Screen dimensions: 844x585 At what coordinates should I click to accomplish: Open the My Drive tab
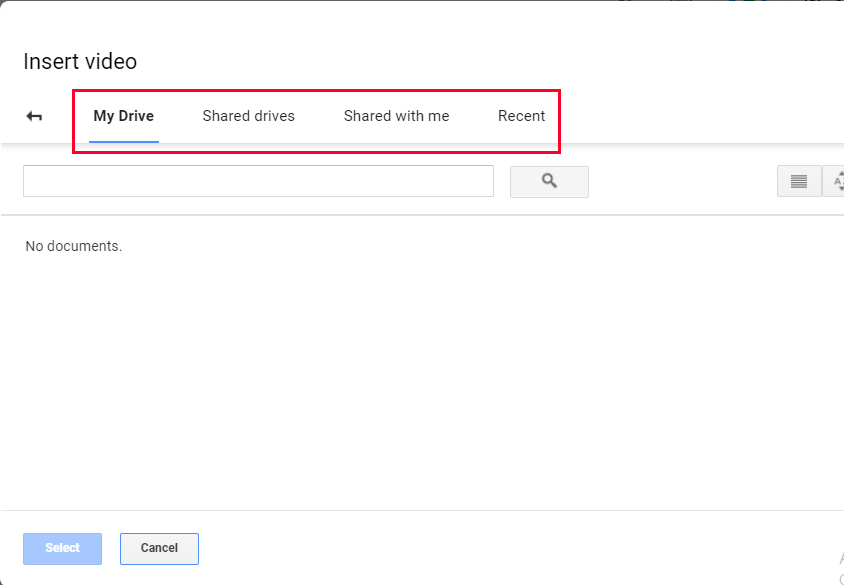point(124,116)
